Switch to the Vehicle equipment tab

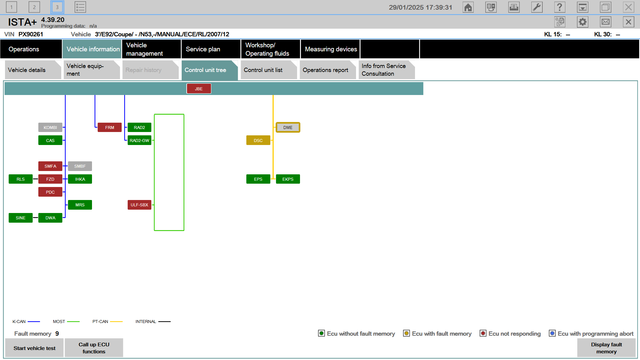(x=91, y=70)
